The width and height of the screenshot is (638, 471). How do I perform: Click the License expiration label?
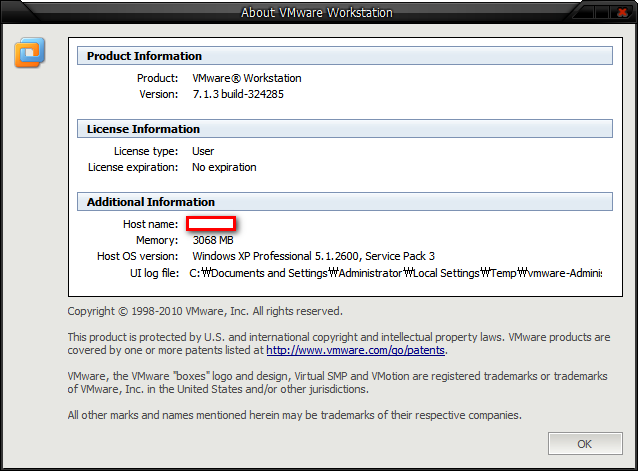click(133, 167)
